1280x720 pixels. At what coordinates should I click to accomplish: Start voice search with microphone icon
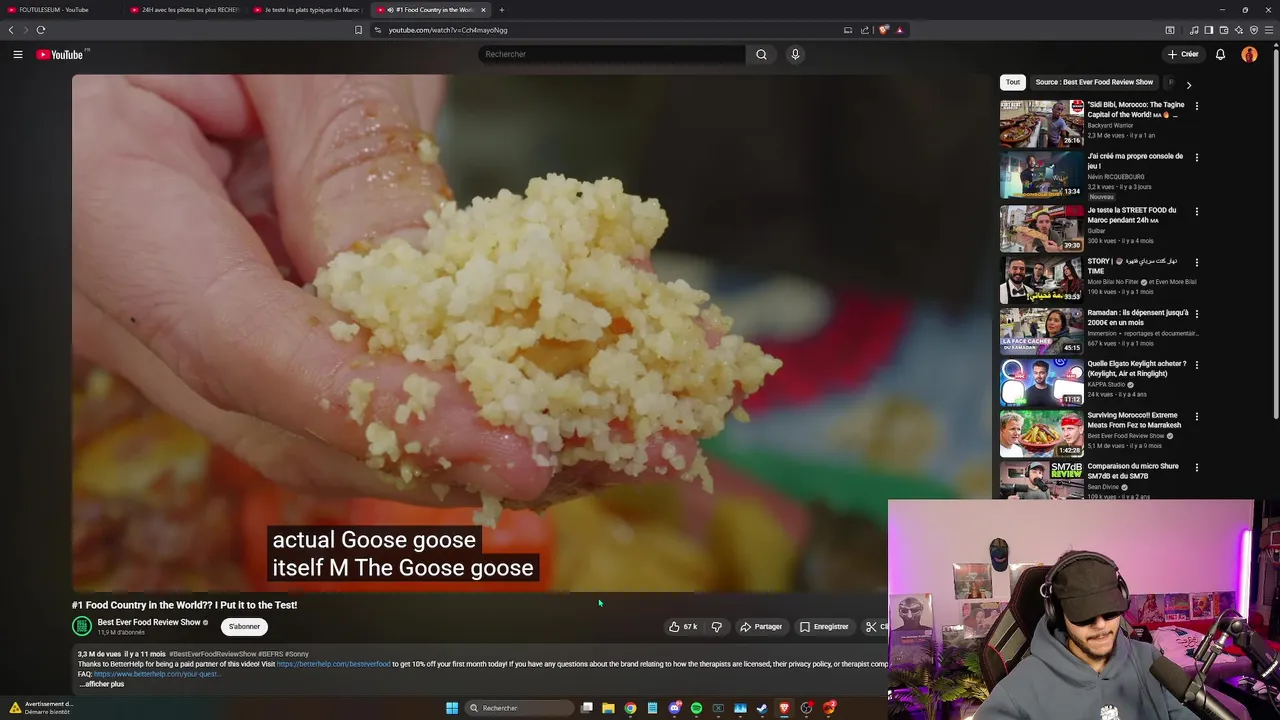click(x=795, y=54)
